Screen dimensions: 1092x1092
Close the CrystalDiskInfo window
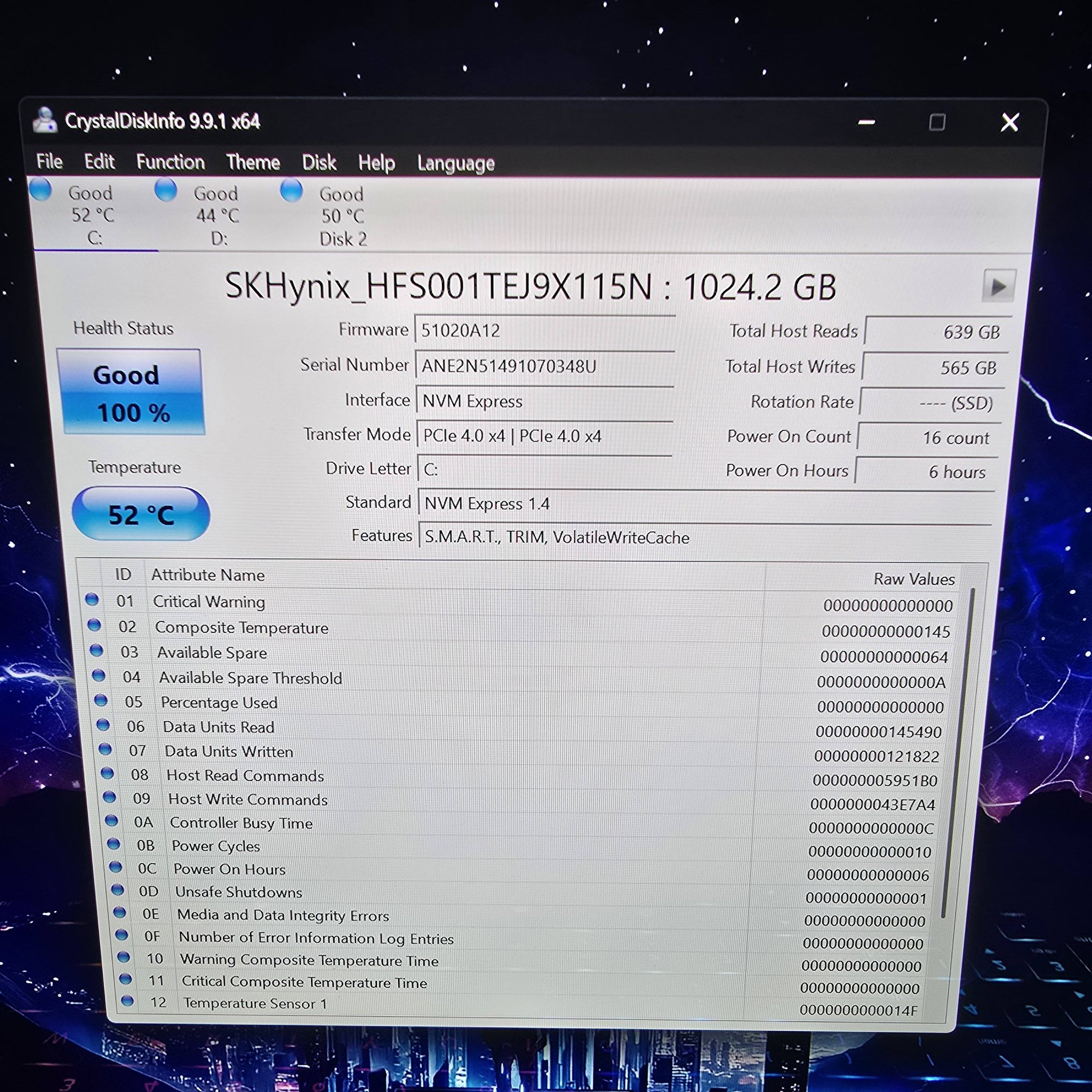click(x=1009, y=122)
